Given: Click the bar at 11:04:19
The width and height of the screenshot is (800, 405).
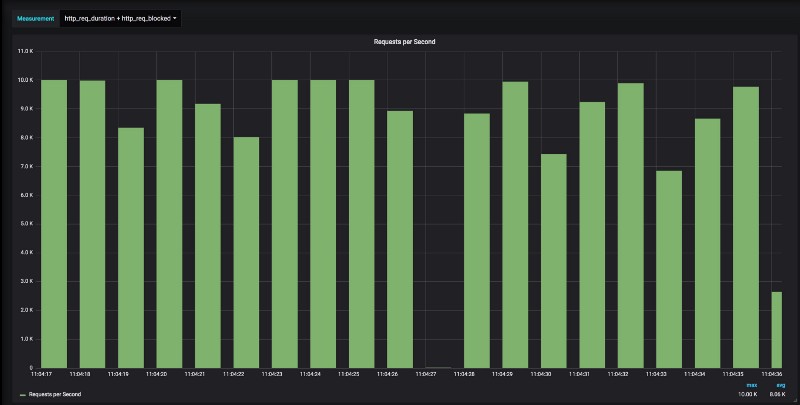Looking at the screenshot, I should [131, 248].
